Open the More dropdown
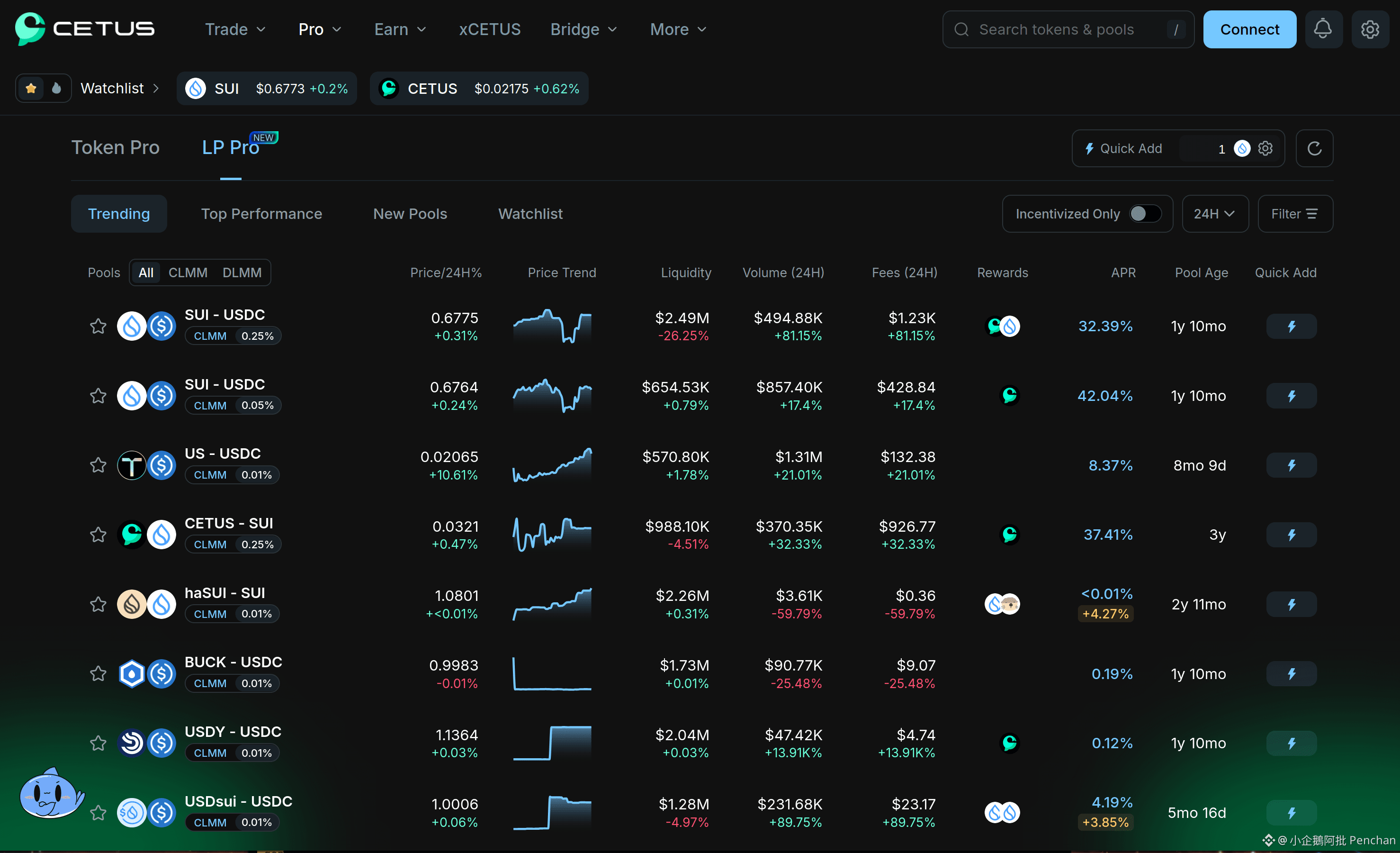 [x=678, y=29]
